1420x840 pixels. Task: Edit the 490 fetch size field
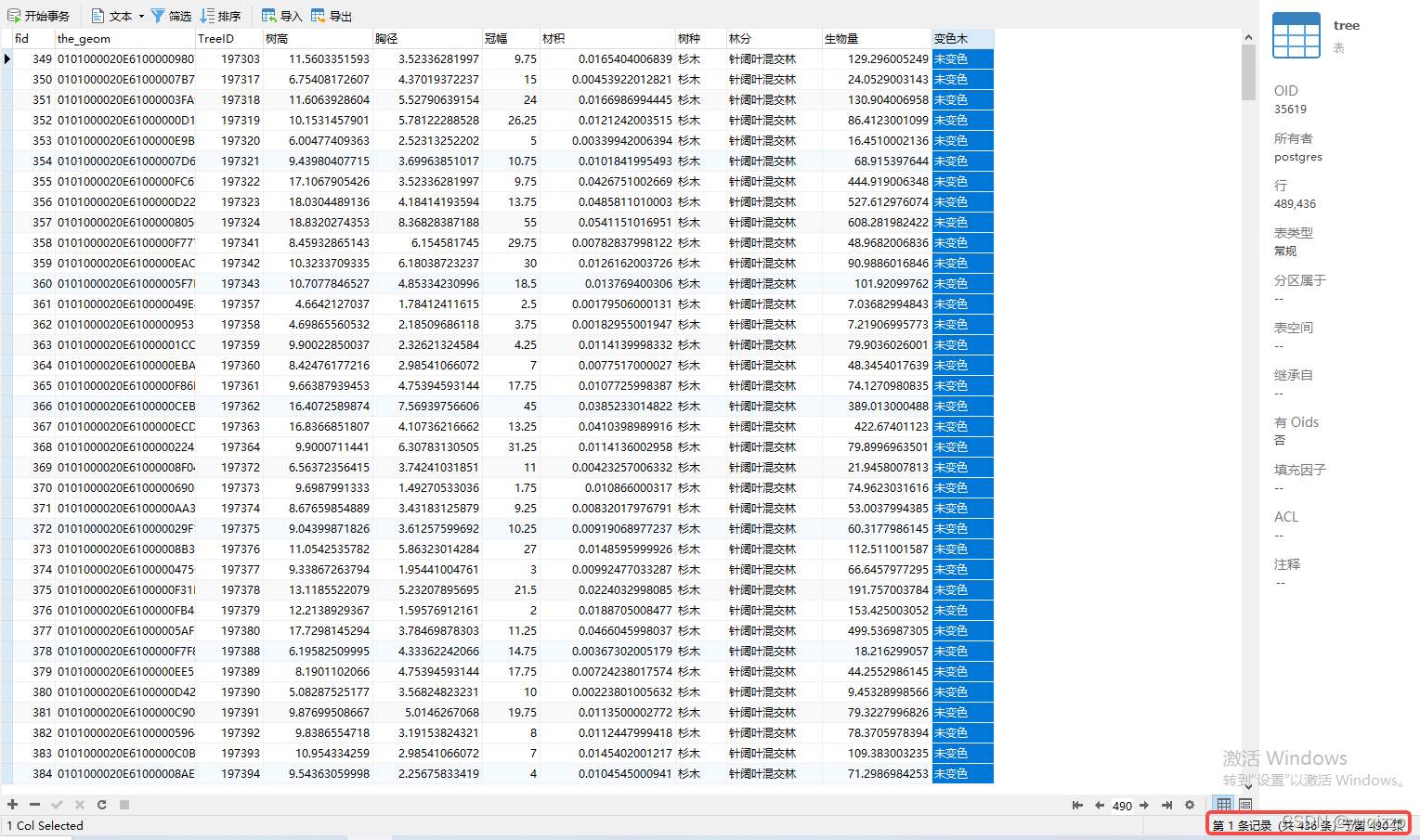pos(1122,805)
